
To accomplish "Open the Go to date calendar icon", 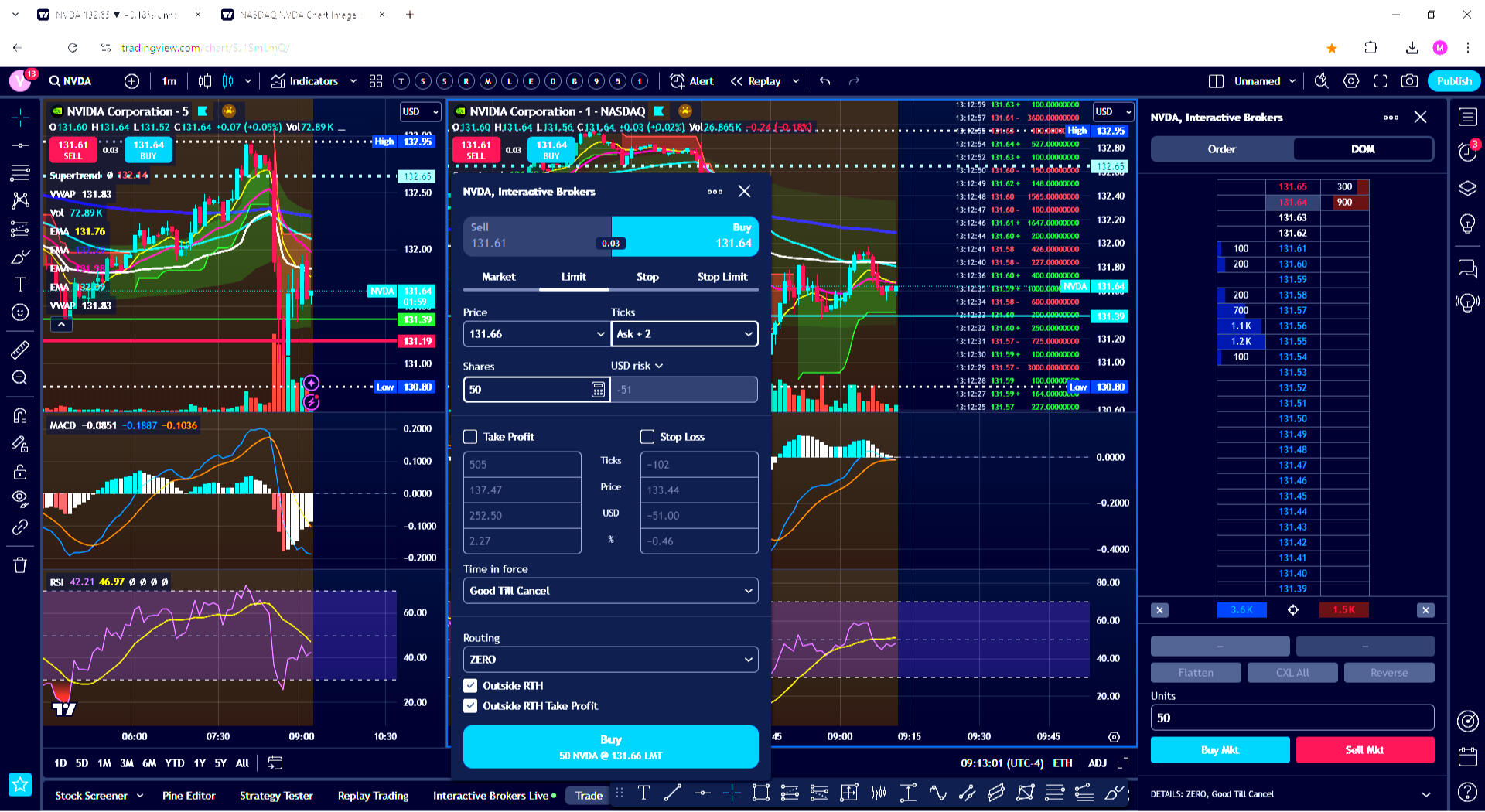I will click(x=275, y=763).
